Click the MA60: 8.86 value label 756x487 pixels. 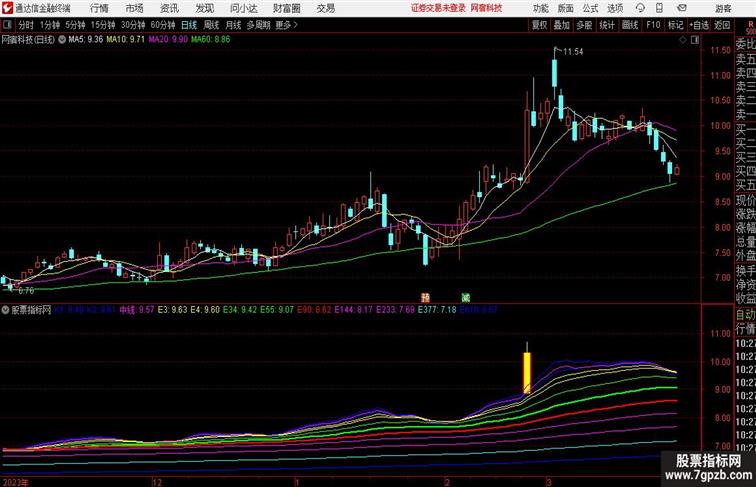(211, 40)
